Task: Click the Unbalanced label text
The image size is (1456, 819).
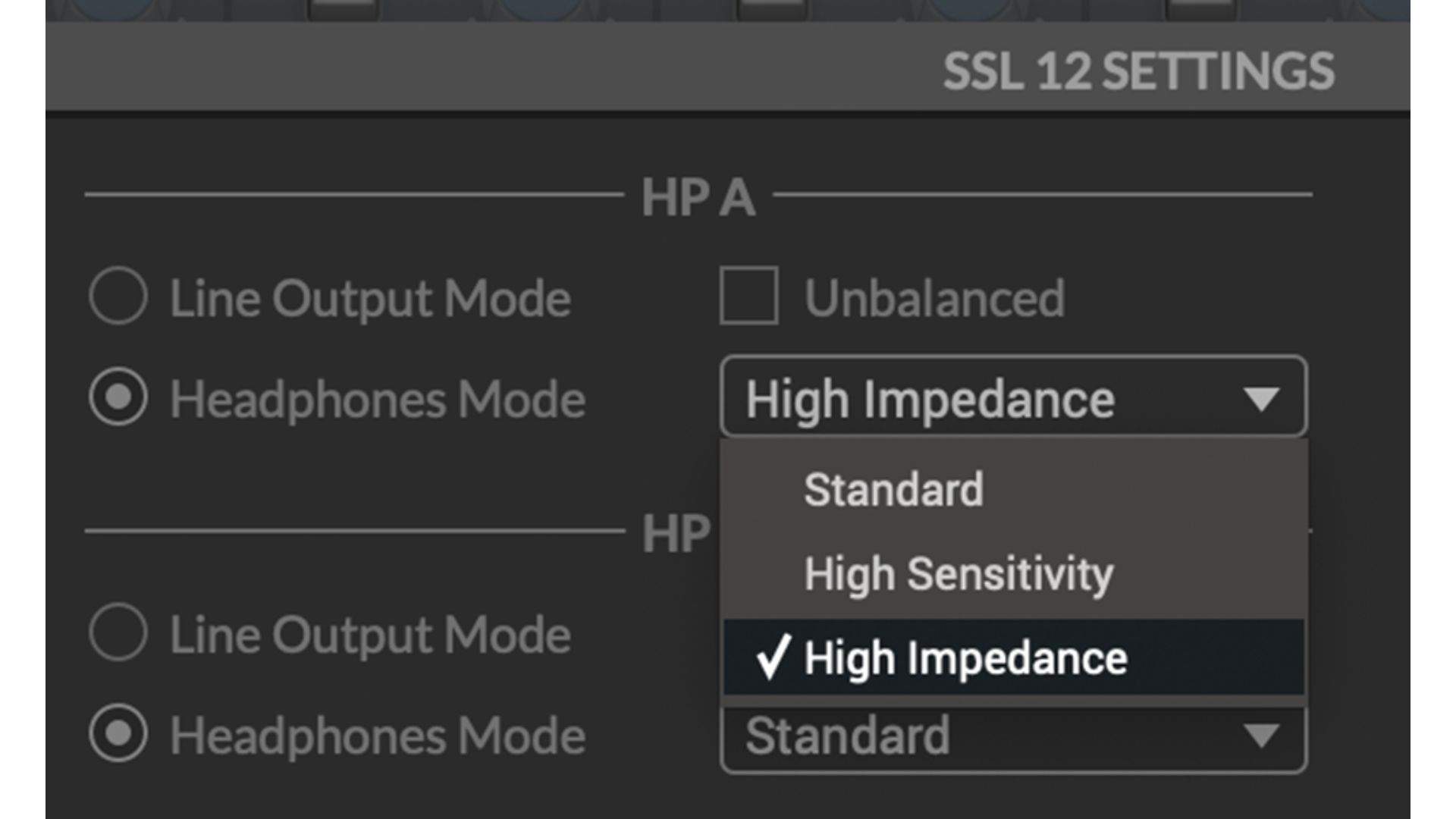Action: point(934,298)
